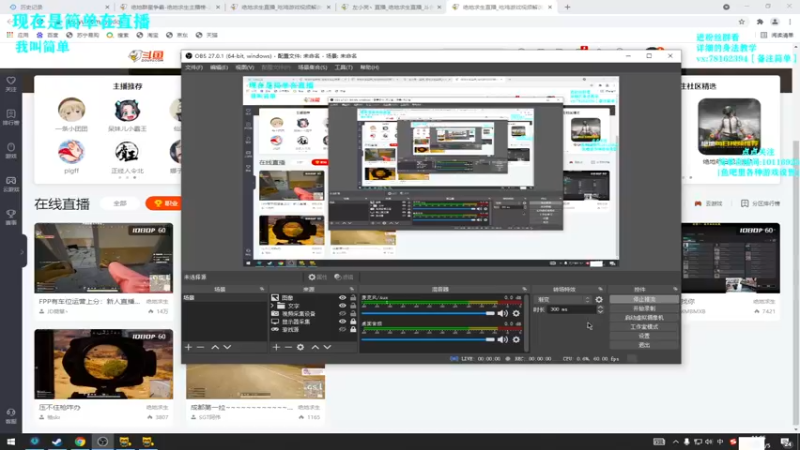The image size is (800, 450).
Task: Click 启动虚拟摄像机 button in OBS controls
Action: (644, 318)
